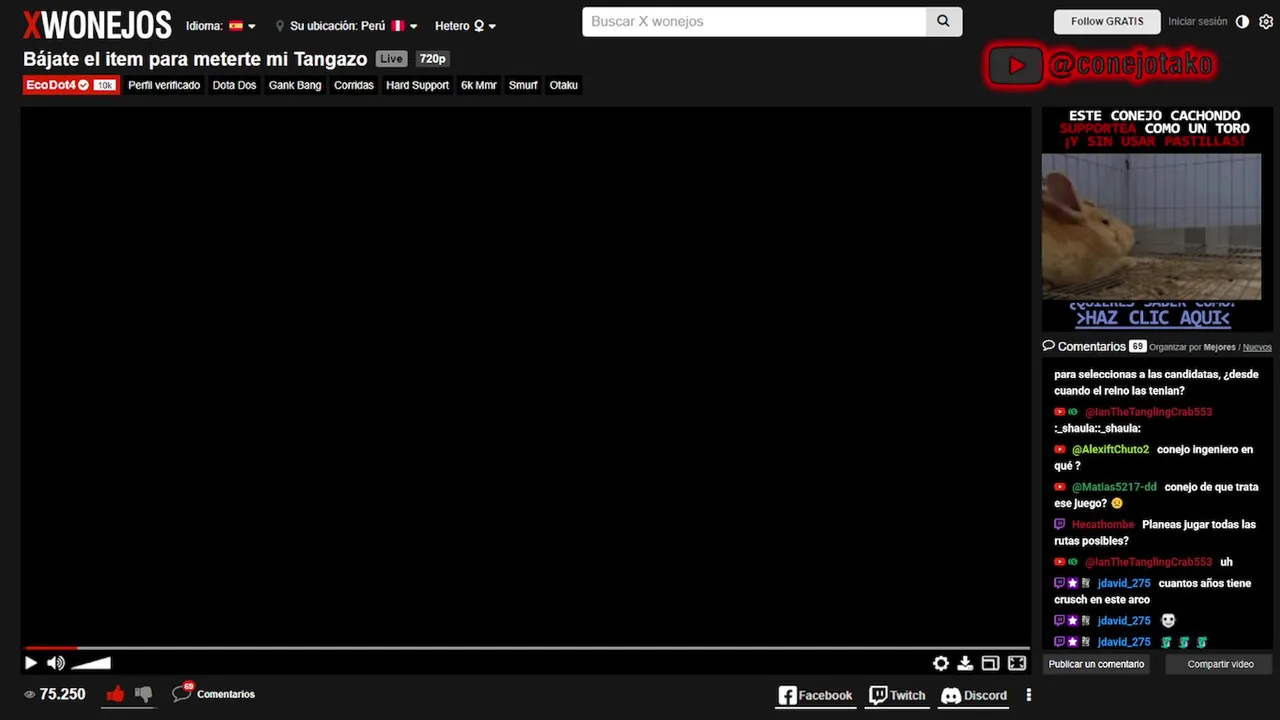Viewport: 1280px width, 720px height.
Task: Open Comentarios below the video
Action: (x=213, y=693)
